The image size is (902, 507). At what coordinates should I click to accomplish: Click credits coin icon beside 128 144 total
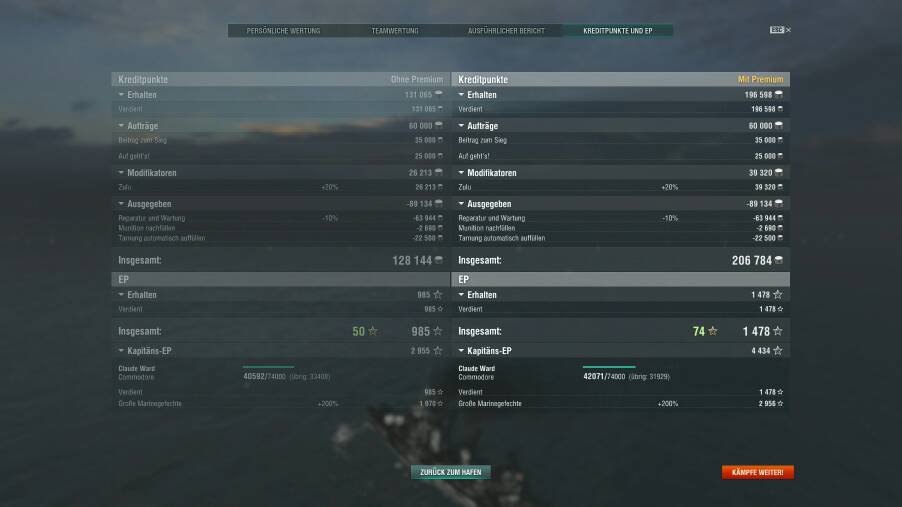click(438, 260)
